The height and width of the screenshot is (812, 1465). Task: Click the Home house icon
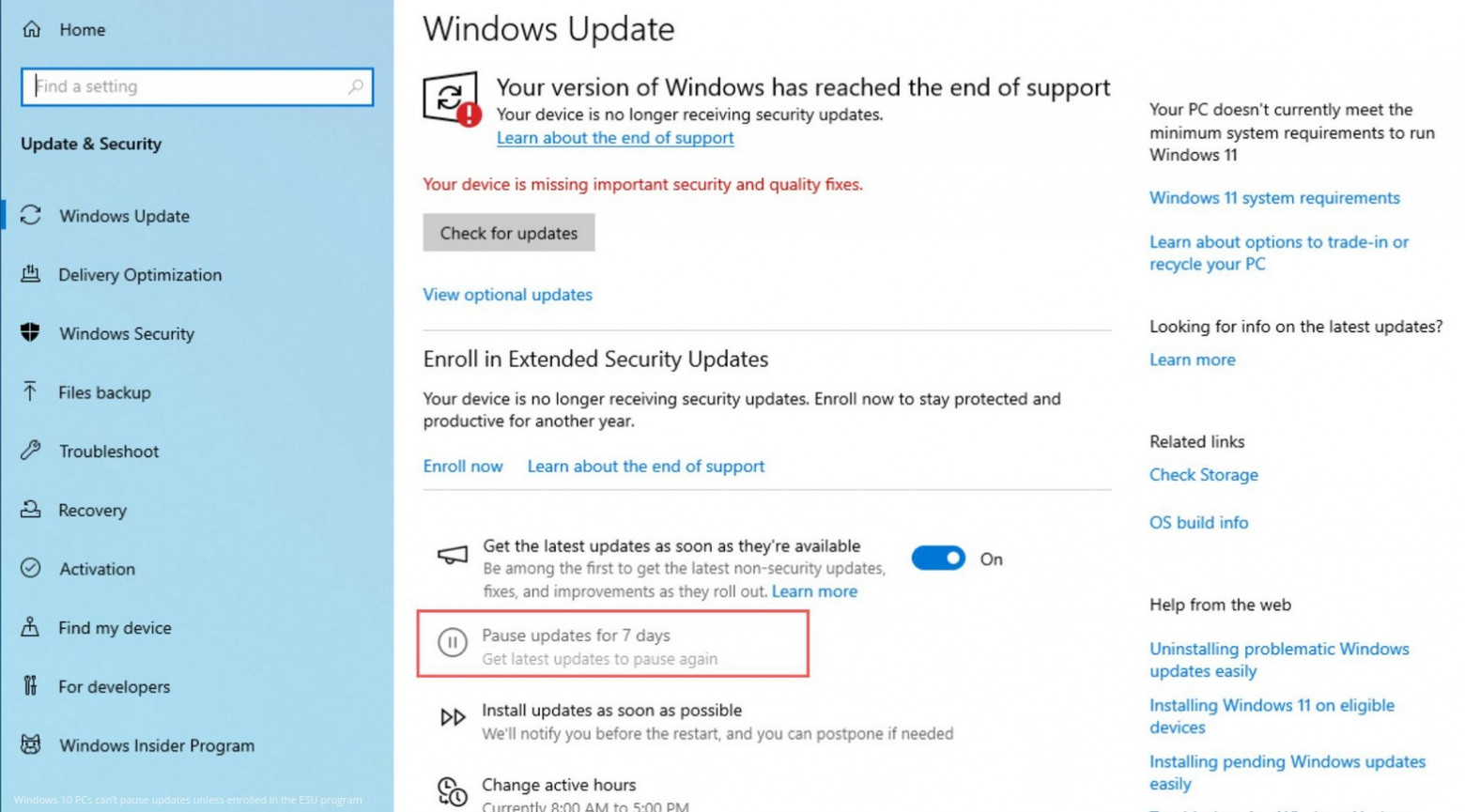(32, 29)
